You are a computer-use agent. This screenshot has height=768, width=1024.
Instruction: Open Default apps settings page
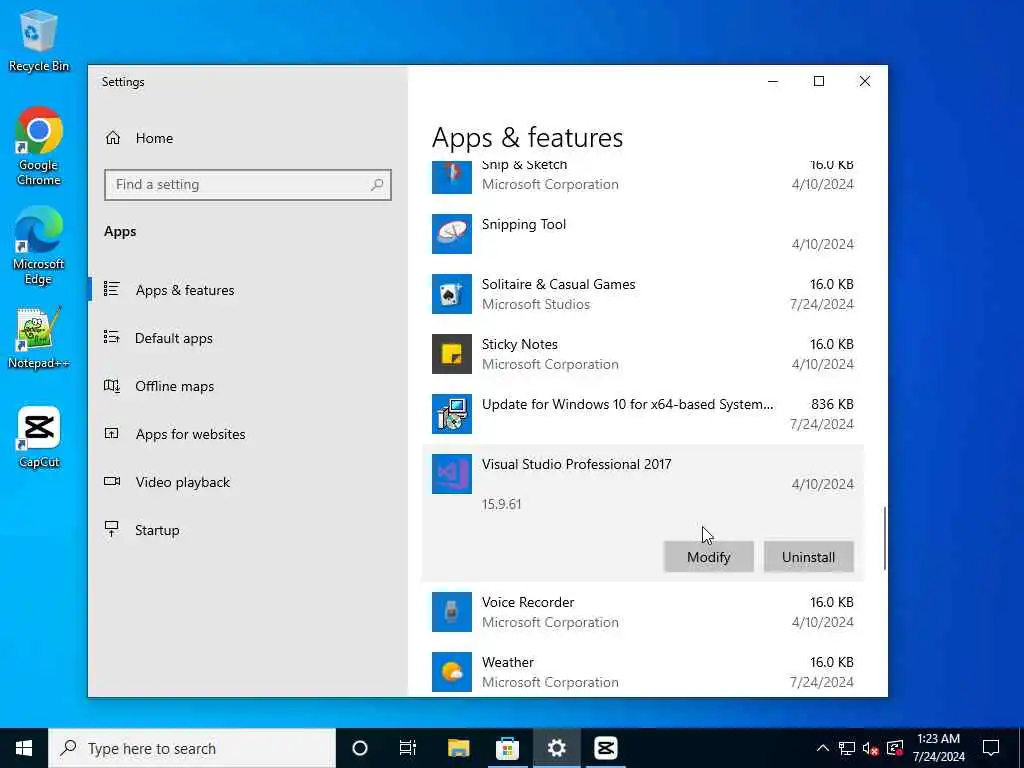click(x=174, y=338)
